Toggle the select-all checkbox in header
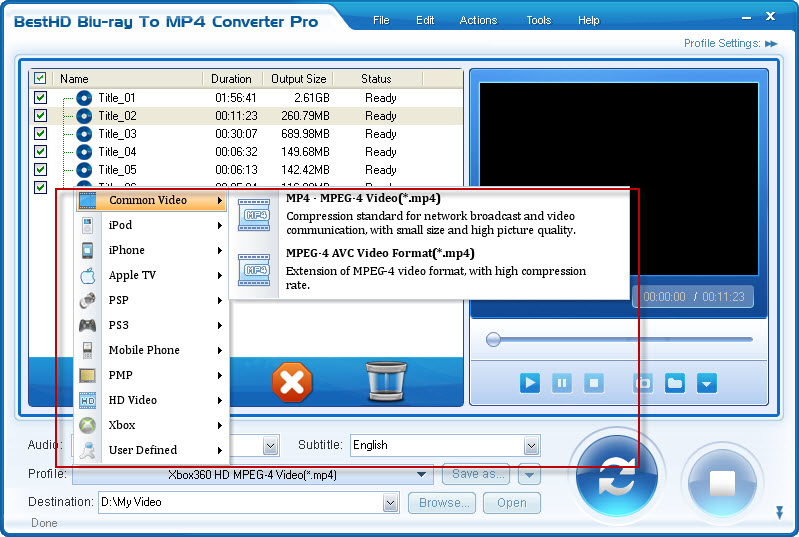Viewport: 799px width, 537px height. (x=40, y=78)
